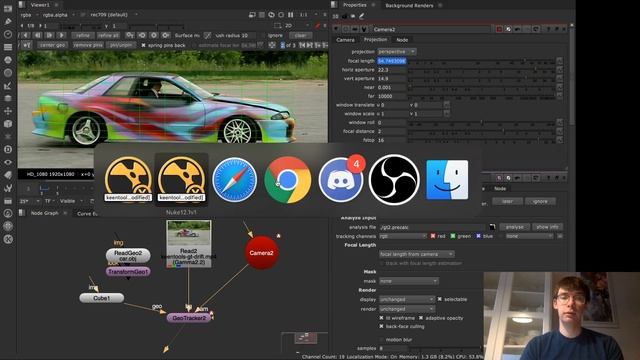Click the focal distance slider track
640x360 pixels.
tap(482, 131)
